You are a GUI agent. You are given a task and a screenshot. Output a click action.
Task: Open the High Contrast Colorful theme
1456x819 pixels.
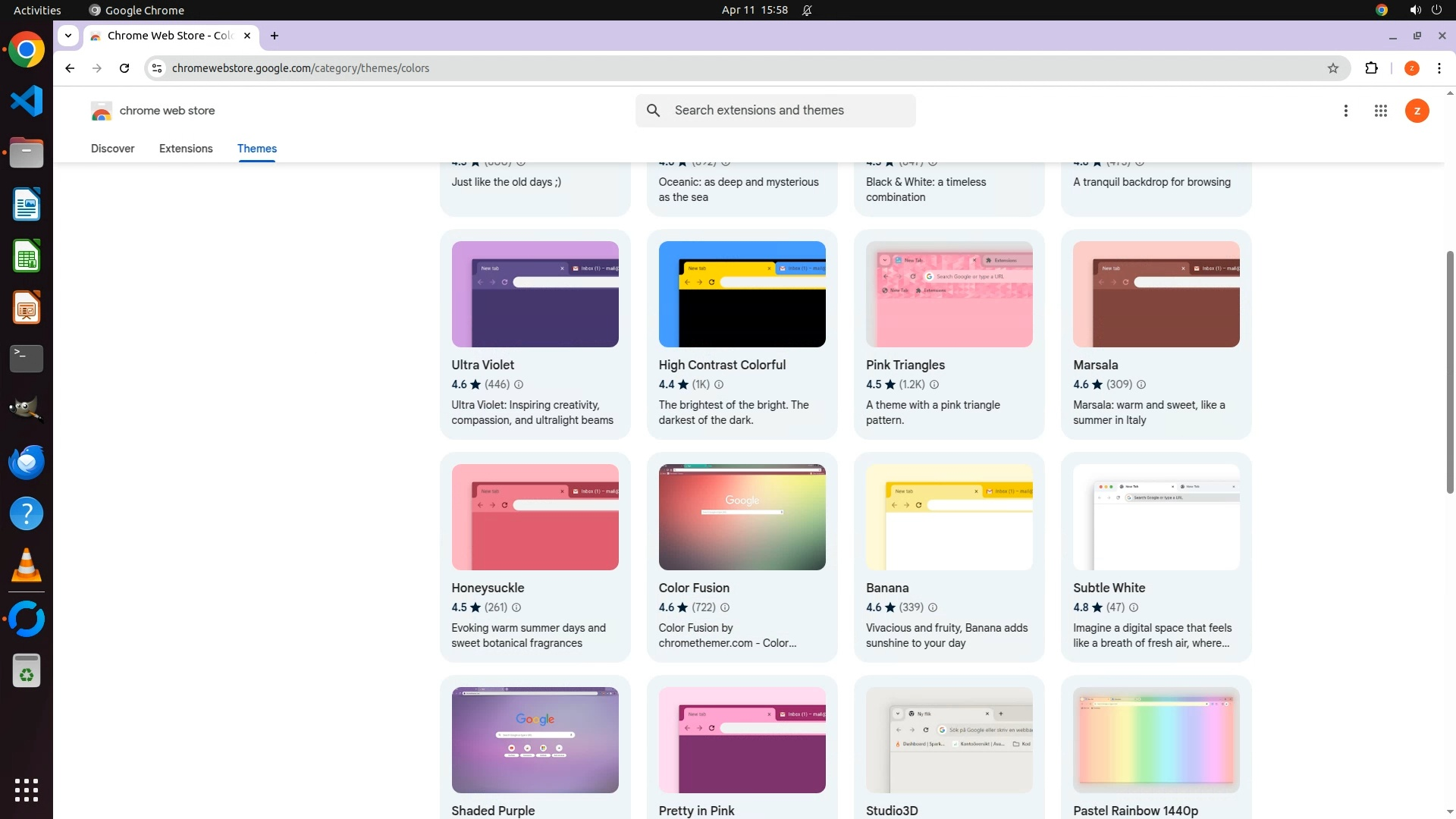pos(722,365)
